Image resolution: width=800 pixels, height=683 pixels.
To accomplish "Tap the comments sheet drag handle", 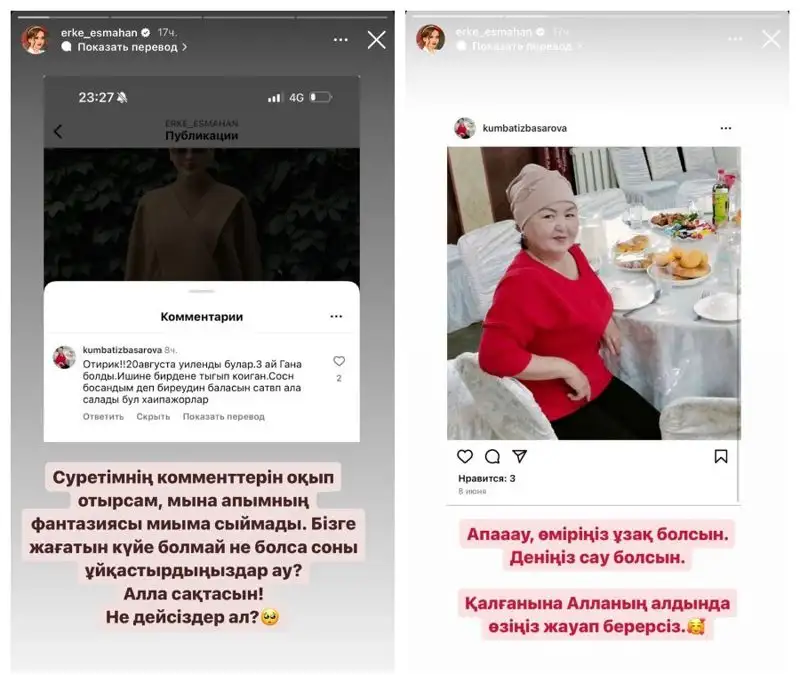I will [x=202, y=291].
